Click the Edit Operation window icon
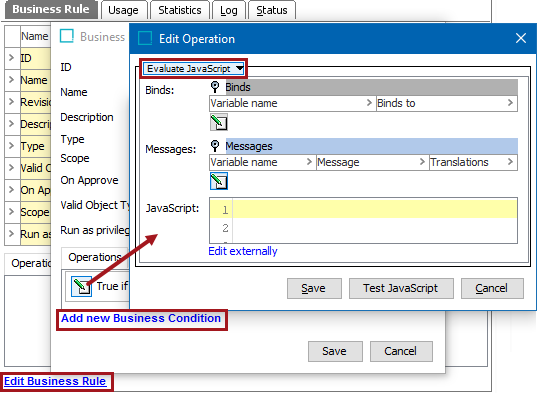Screen dimensions: 537x393 click(x=145, y=38)
